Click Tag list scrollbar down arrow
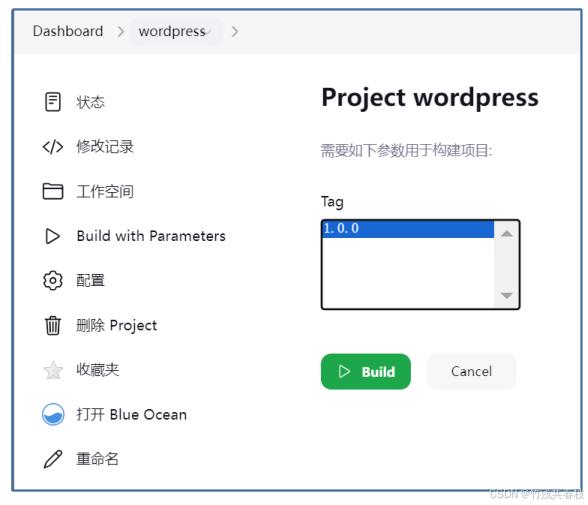The width and height of the screenshot is (588, 505). pos(507,295)
